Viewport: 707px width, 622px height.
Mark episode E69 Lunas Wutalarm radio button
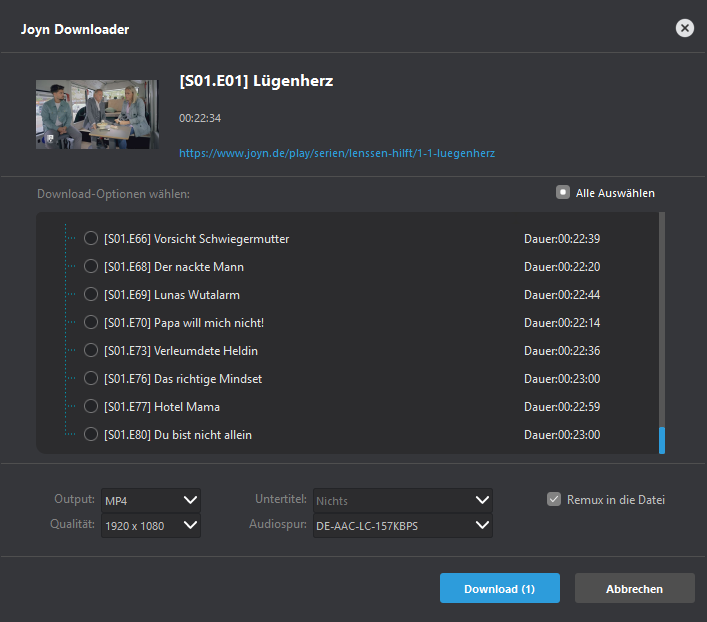[x=91, y=295]
